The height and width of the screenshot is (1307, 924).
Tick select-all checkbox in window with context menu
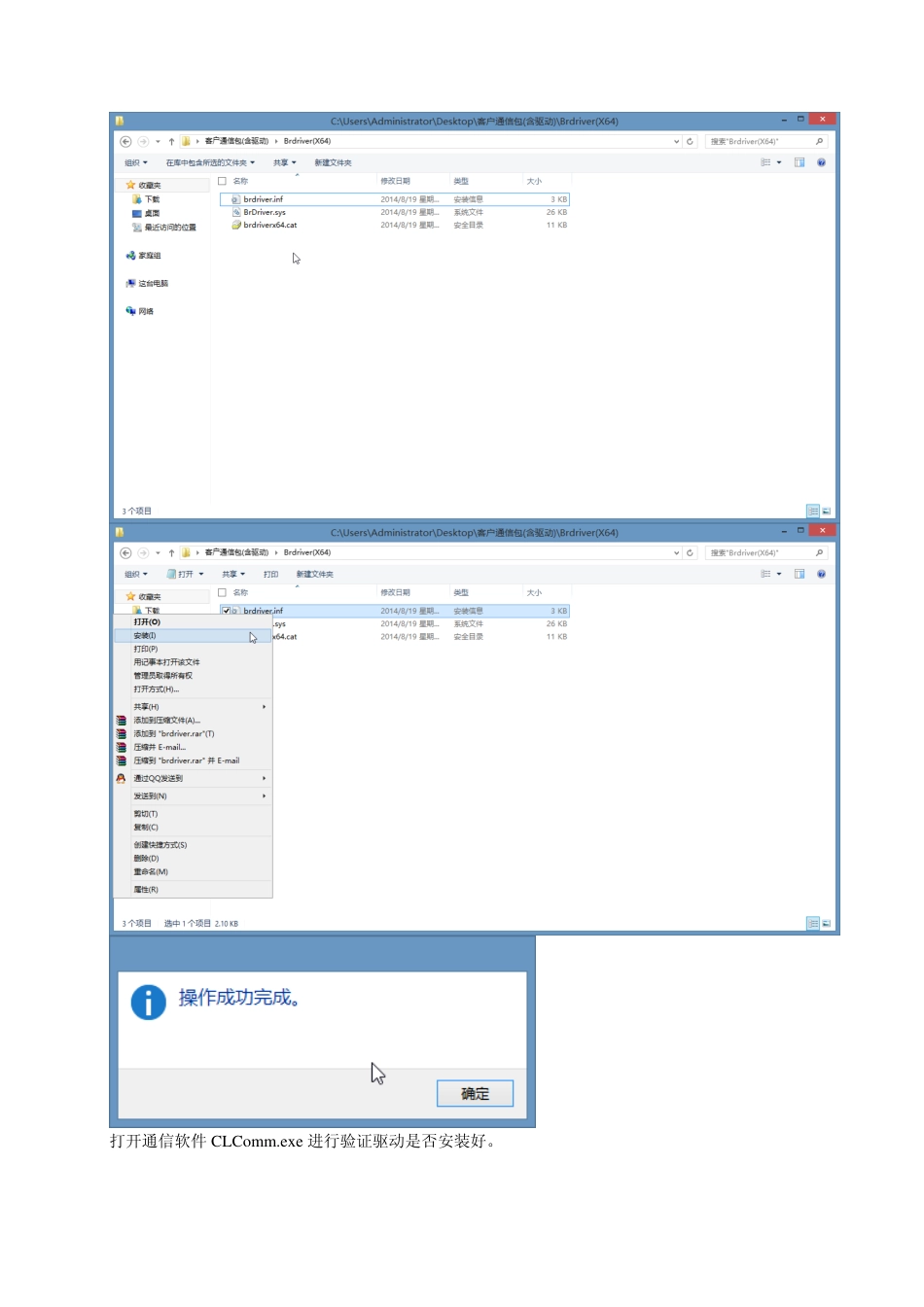coord(222,592)
